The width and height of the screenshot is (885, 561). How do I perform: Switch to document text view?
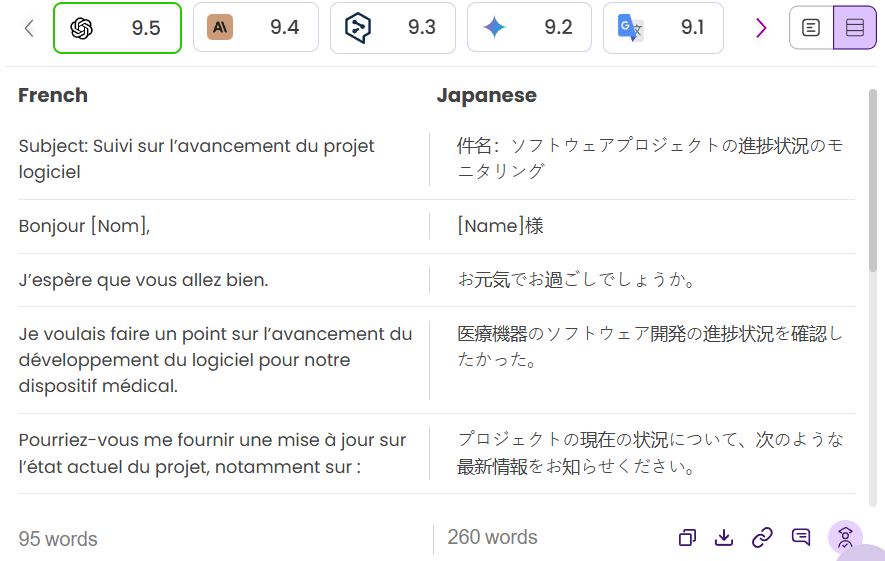point(811,28)
